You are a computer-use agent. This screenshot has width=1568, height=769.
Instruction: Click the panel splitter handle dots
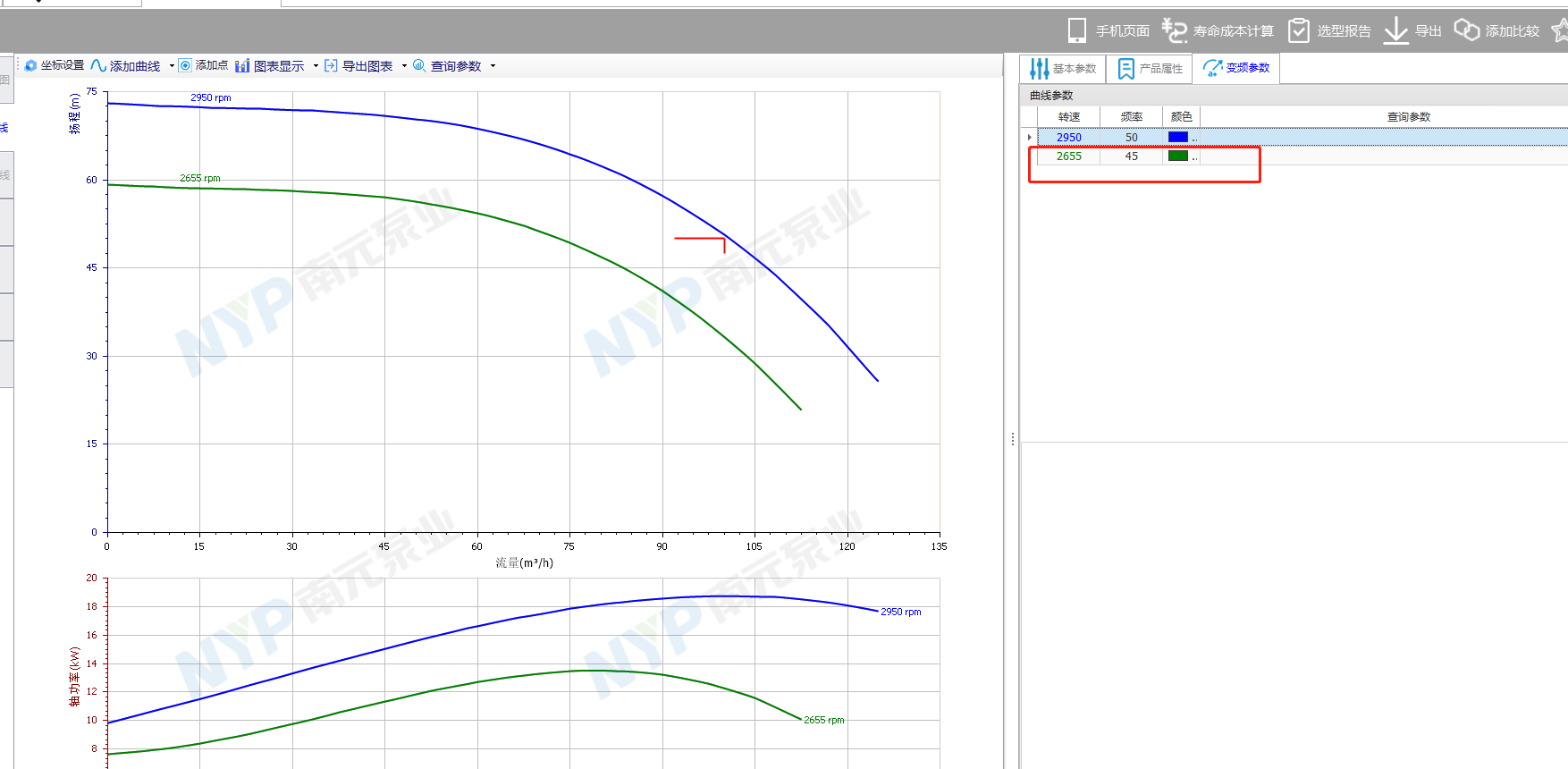point(1012,439)
